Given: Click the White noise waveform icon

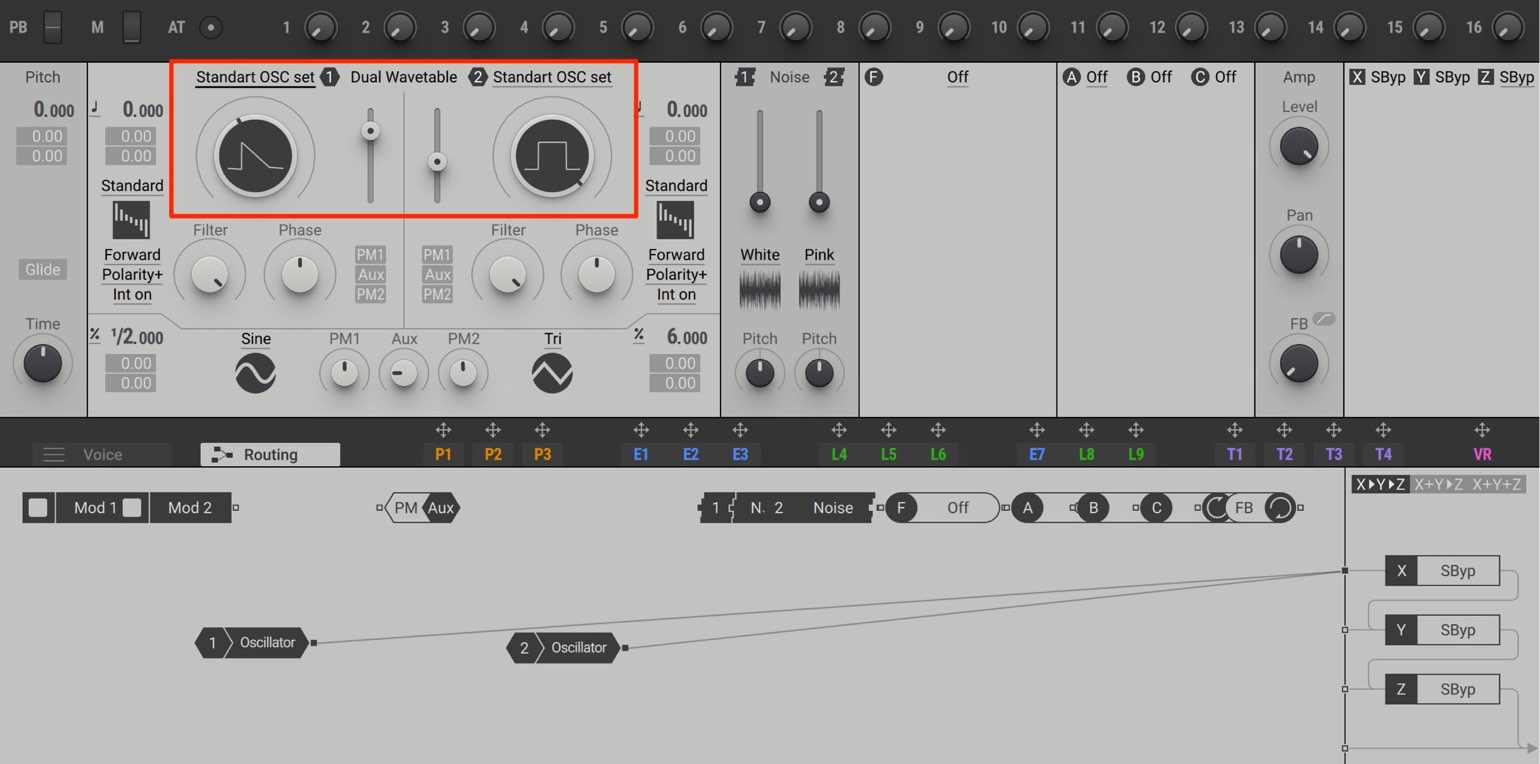Looking at the screenshot, I should [760, 291].
